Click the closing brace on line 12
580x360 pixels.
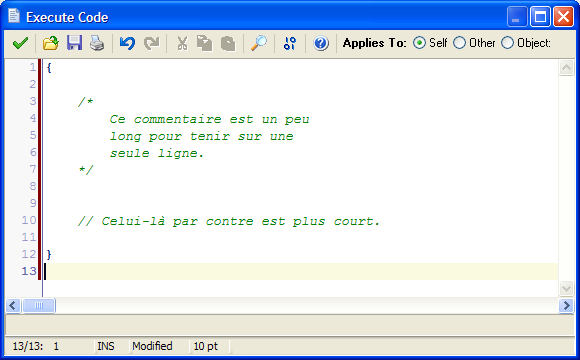49,255
